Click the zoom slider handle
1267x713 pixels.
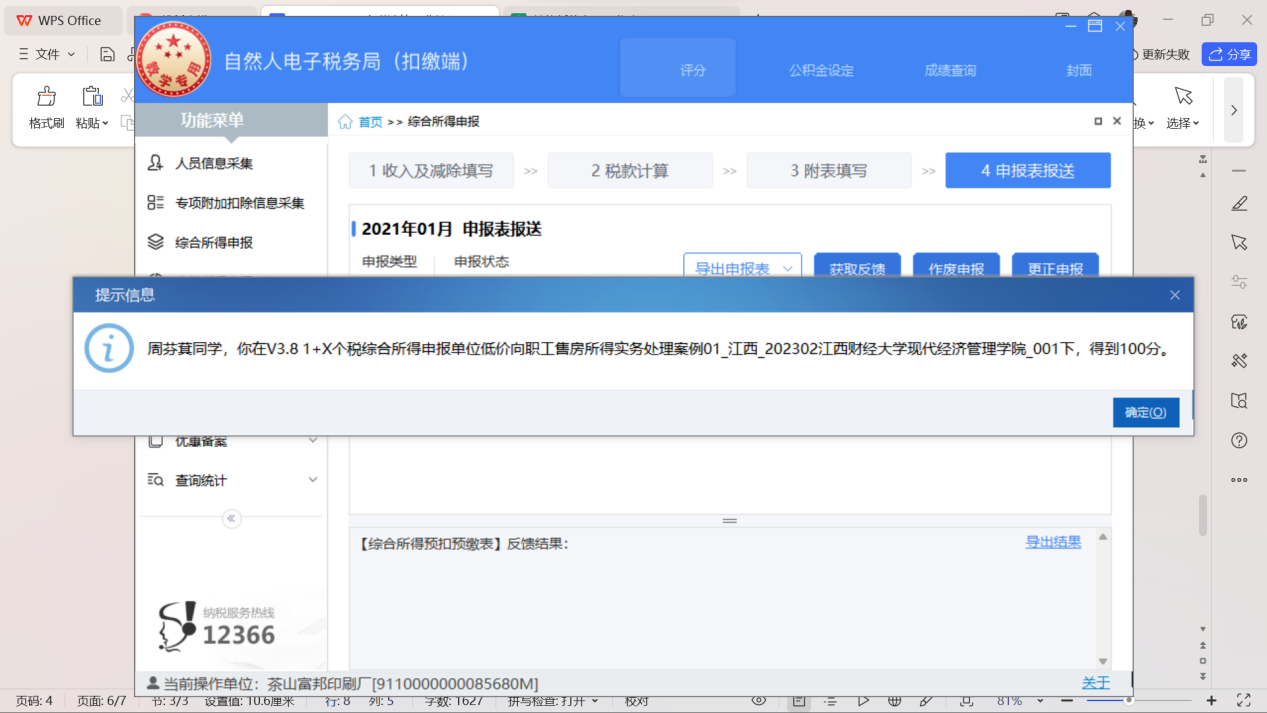tap(1128, 701)
